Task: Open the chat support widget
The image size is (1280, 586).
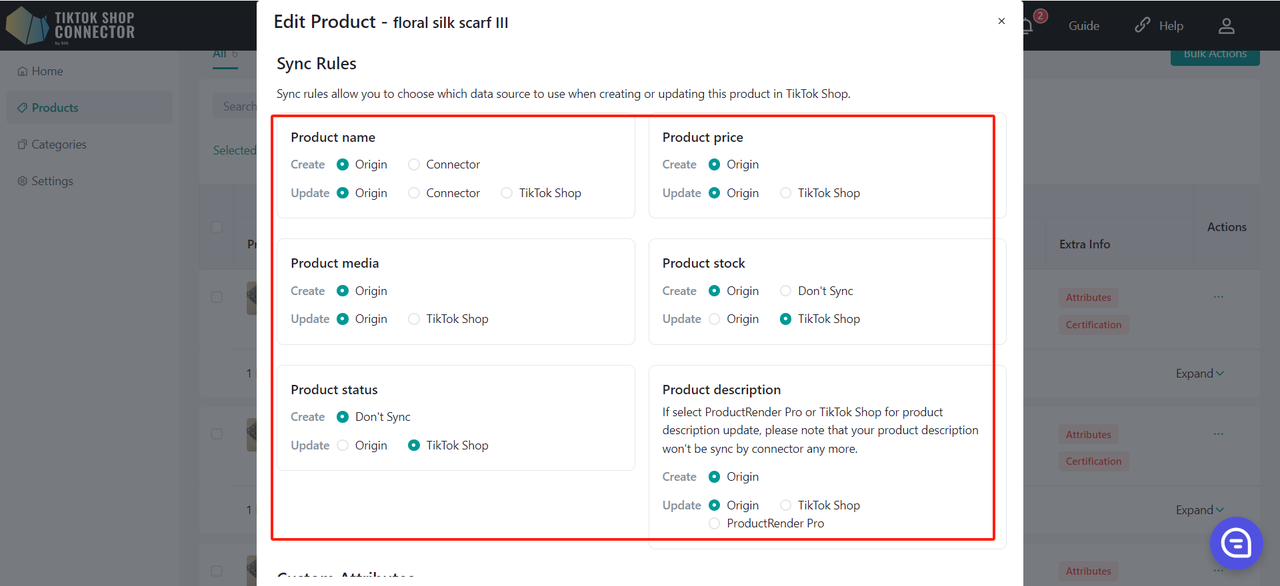Action: (x=1236, y=543)
